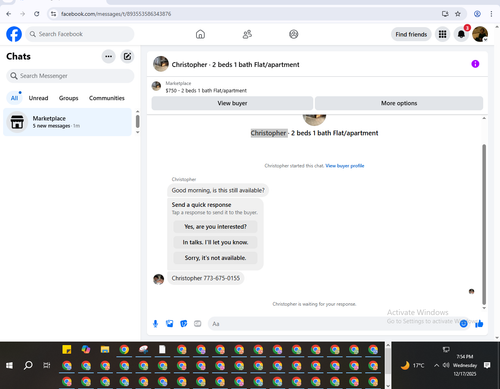500x389 pixels.
Task: Open Task View on the taskbar
Action: [47, 365]
